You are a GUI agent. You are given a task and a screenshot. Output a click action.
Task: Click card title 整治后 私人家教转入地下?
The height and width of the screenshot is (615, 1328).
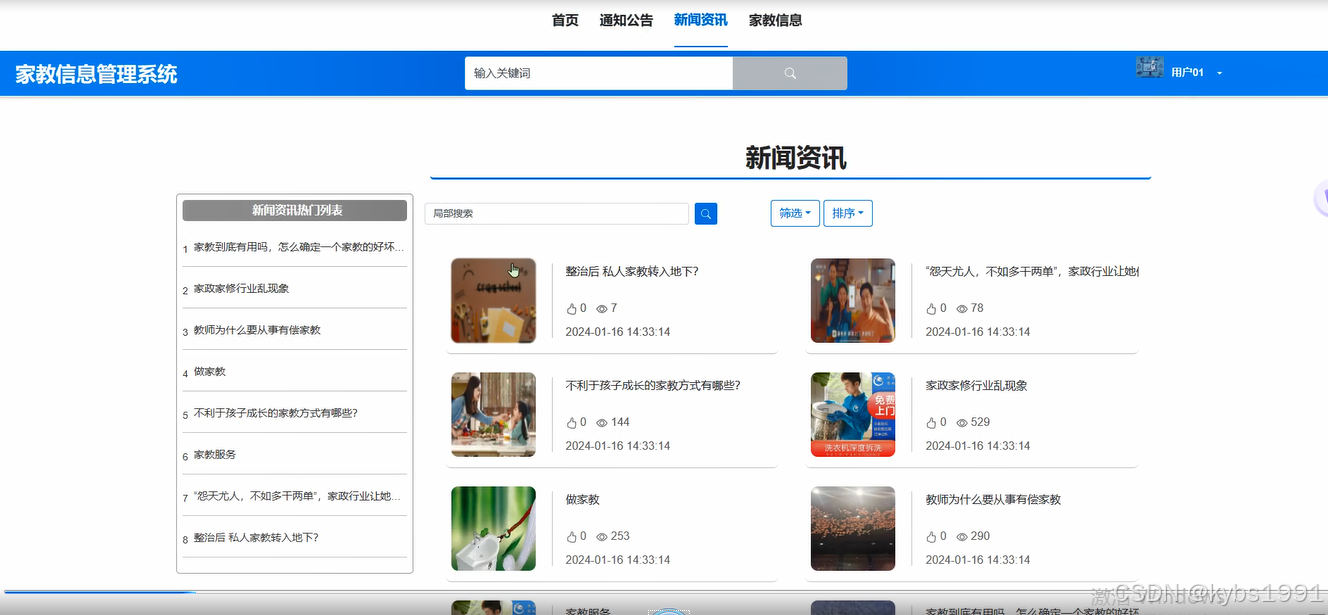pyautogui.click(x=632, y=271)
